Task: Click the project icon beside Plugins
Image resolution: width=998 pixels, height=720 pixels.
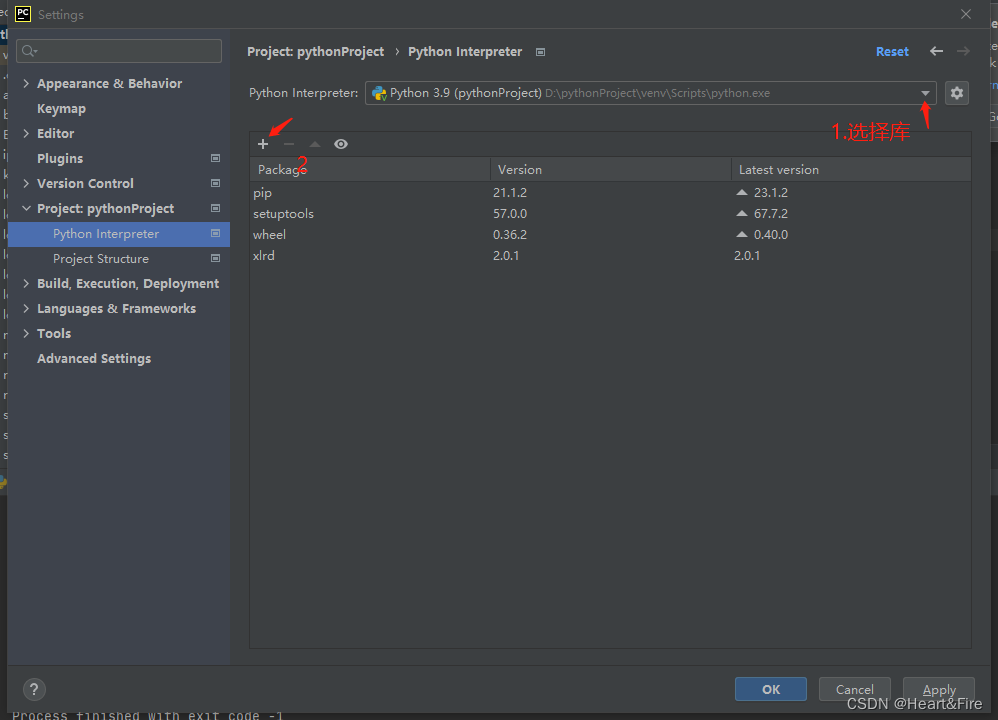Action: (x=216, y=158)
